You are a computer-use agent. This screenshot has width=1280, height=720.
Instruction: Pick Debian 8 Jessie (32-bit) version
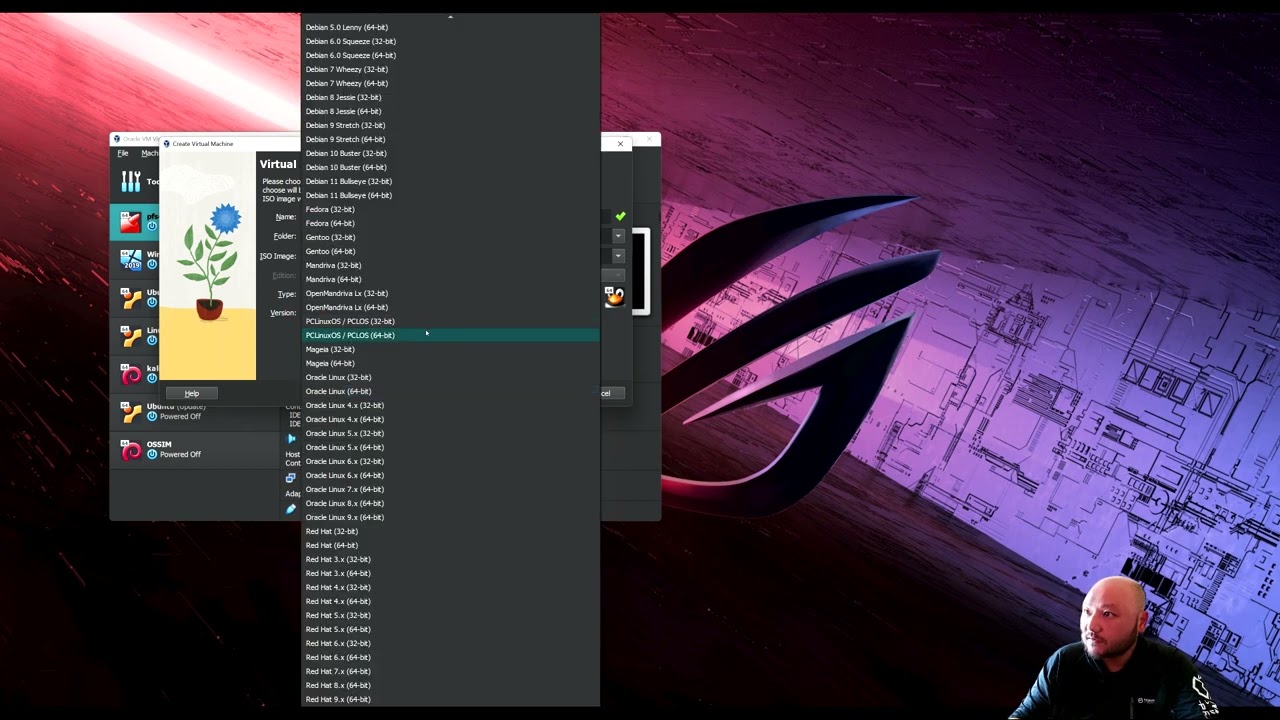point(450,97)
